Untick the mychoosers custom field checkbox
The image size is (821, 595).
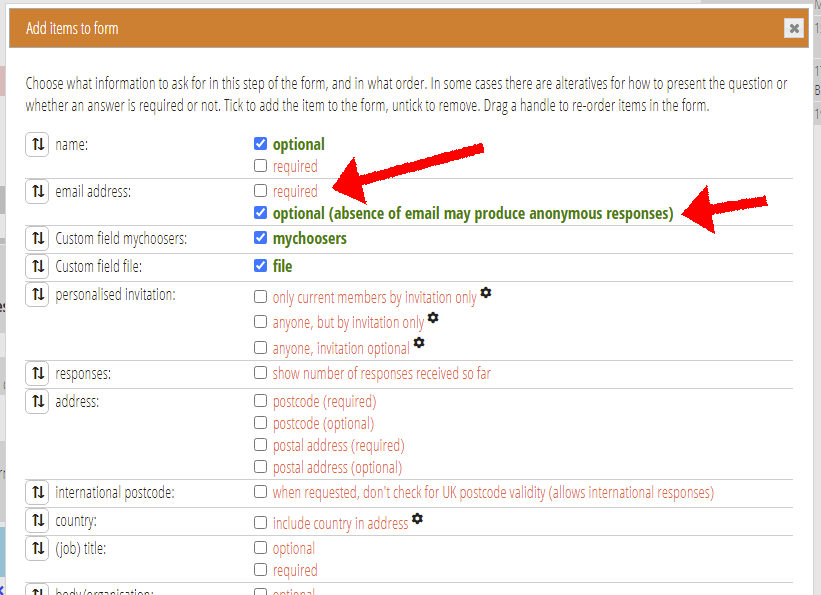point(260,238)
